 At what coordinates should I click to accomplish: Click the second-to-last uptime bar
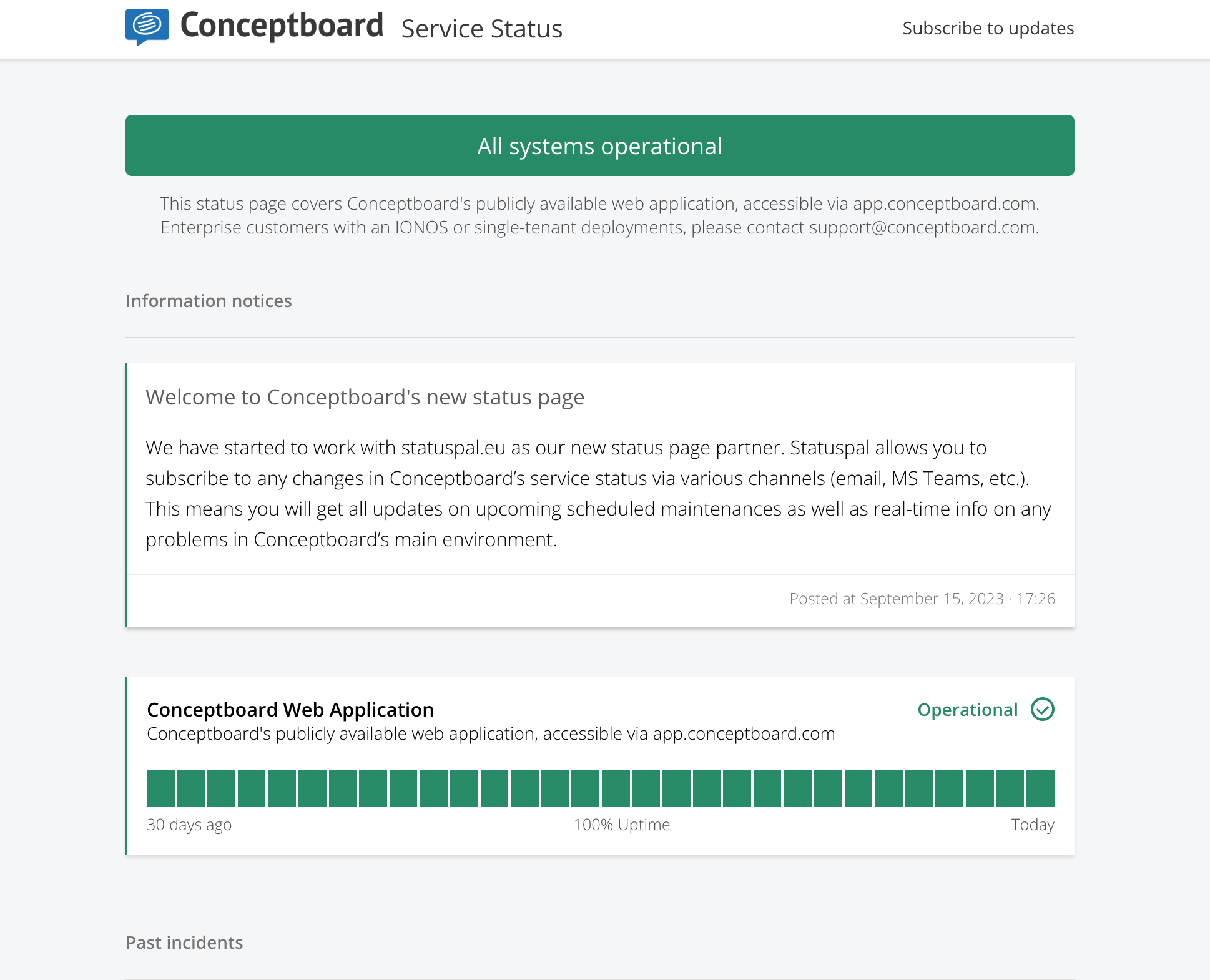tap(1010, 788)
